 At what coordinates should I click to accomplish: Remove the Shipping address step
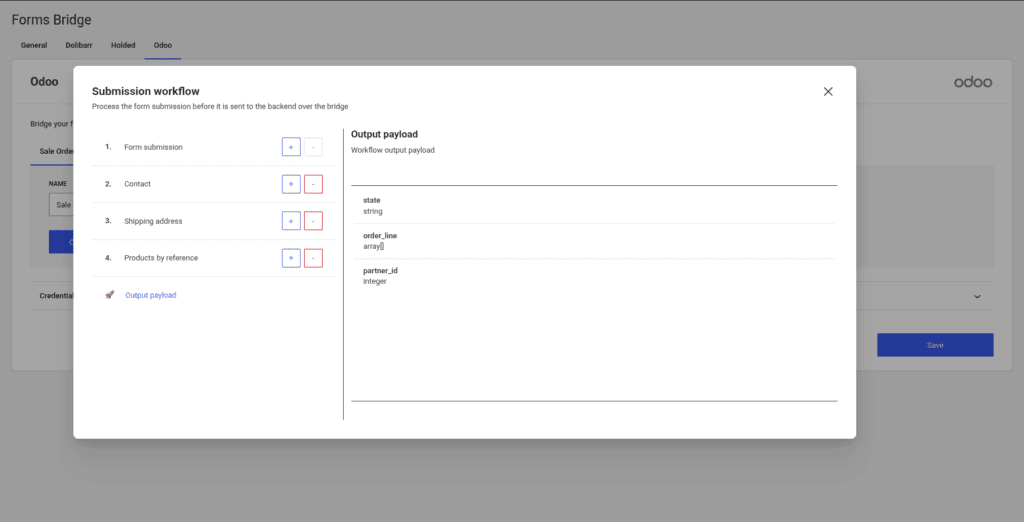click(313, 221)
